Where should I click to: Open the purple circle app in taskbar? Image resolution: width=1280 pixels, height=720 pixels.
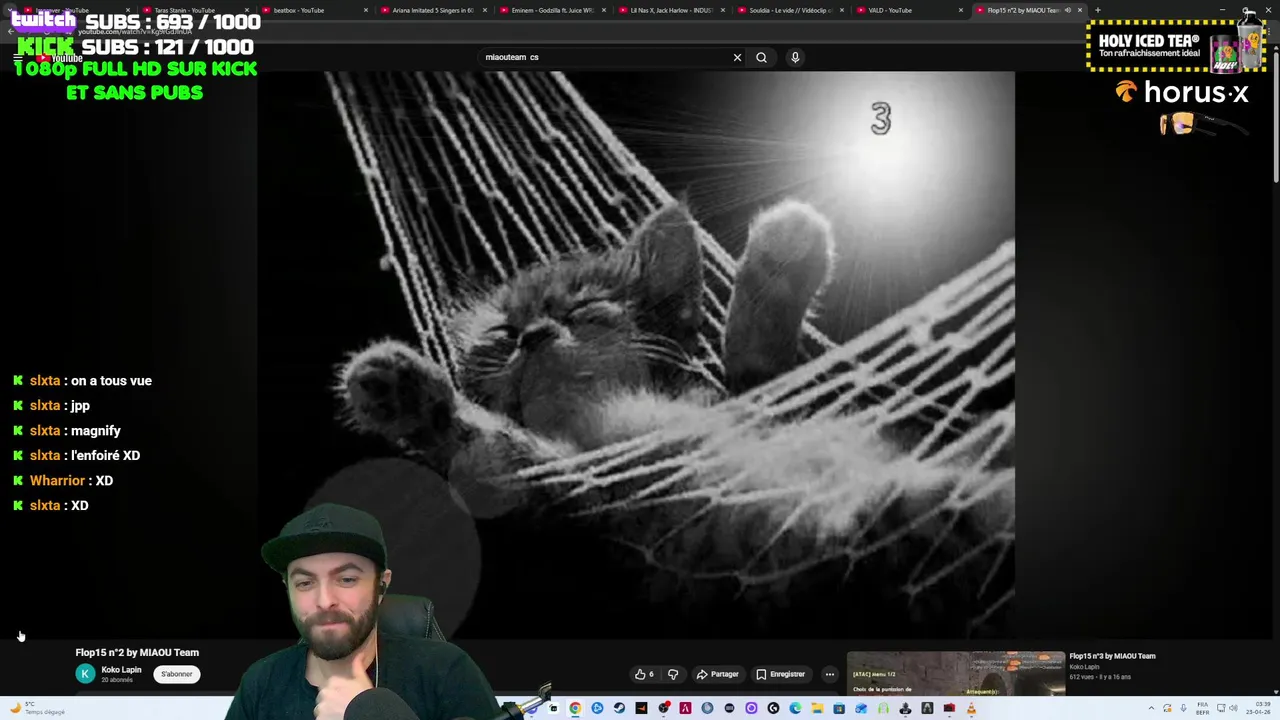tap(751, 708)
